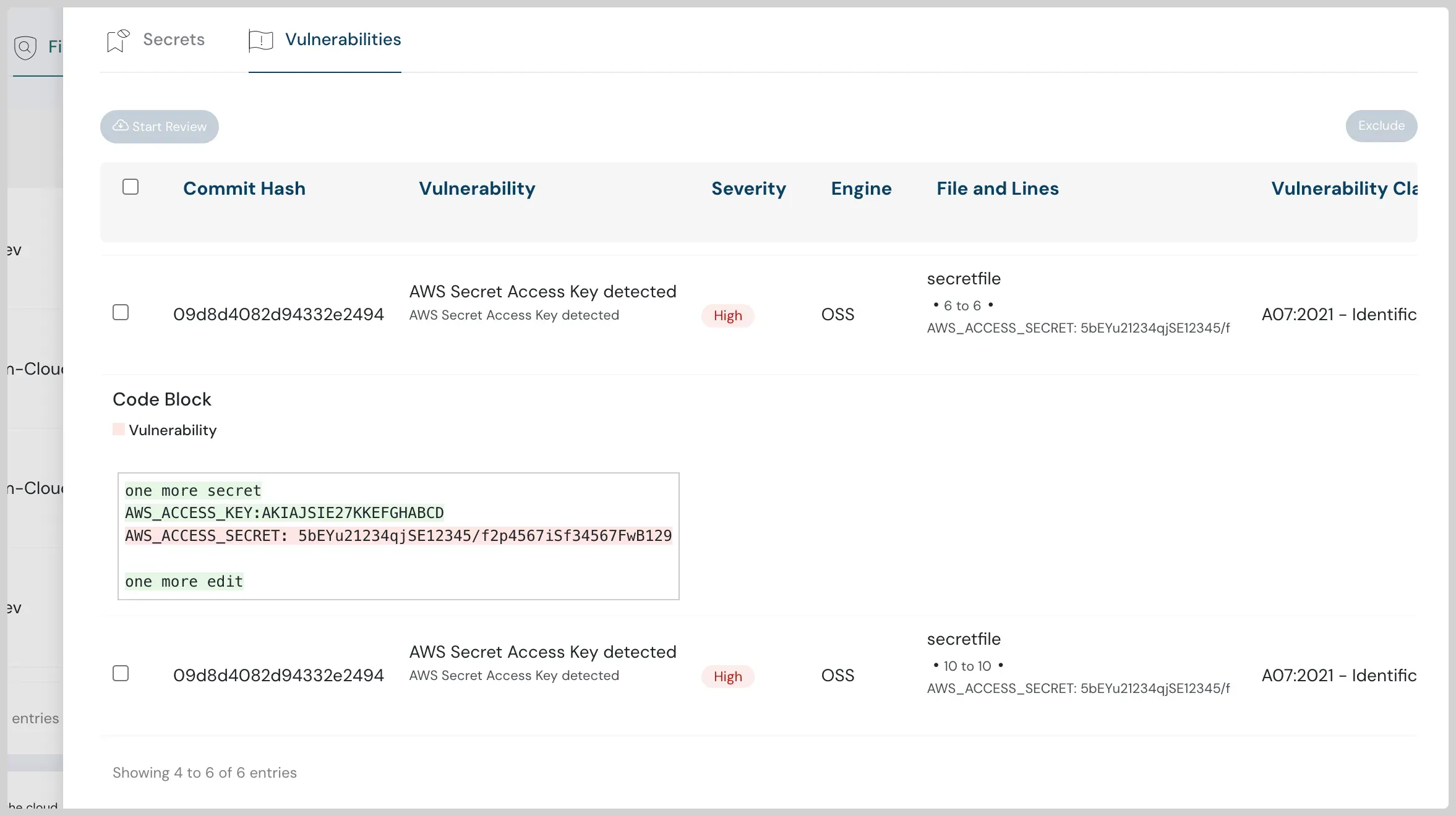The width and height of the screenshot is (1456, 816).
Task: Select the AWS_ACCESS_SECRET line in code block
Action: click(398, 535)
